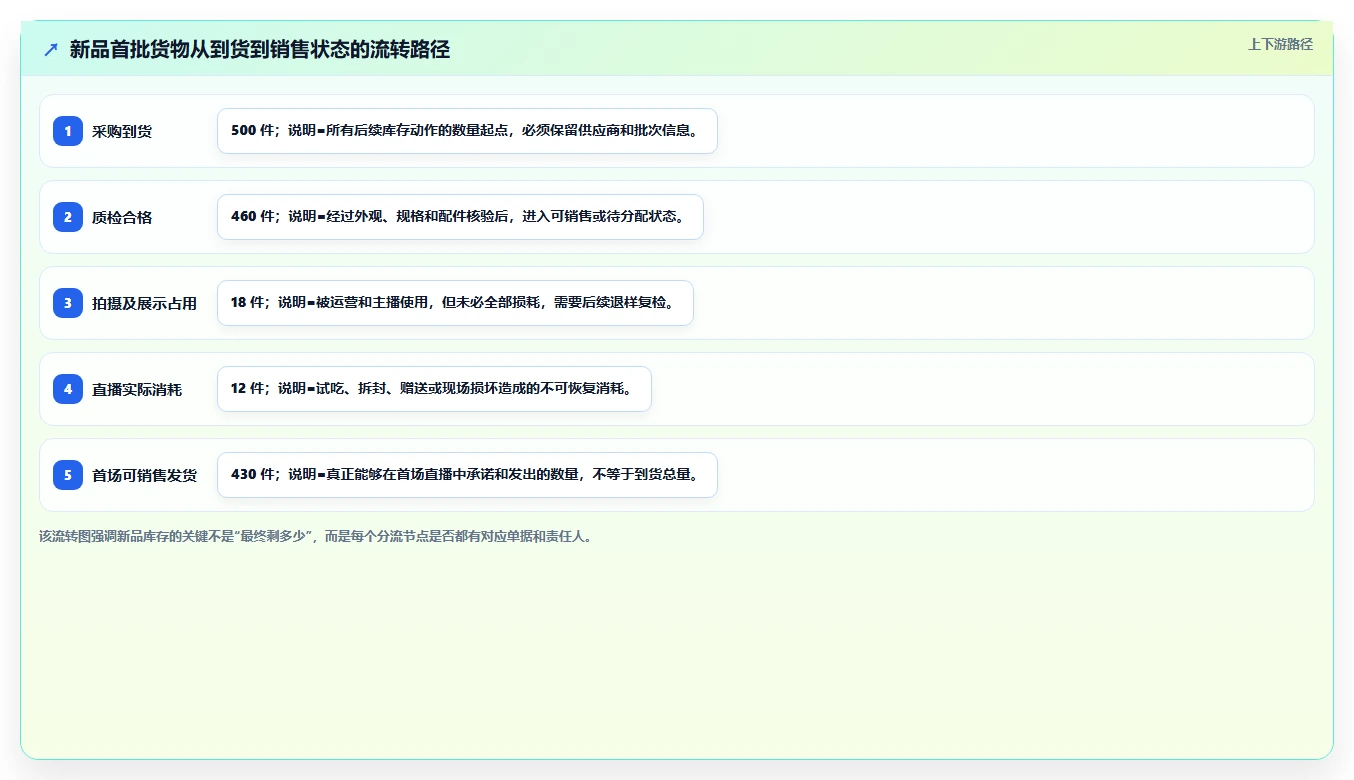
Task: Click the arrow icon beside the title
Action: pos(51,50)
